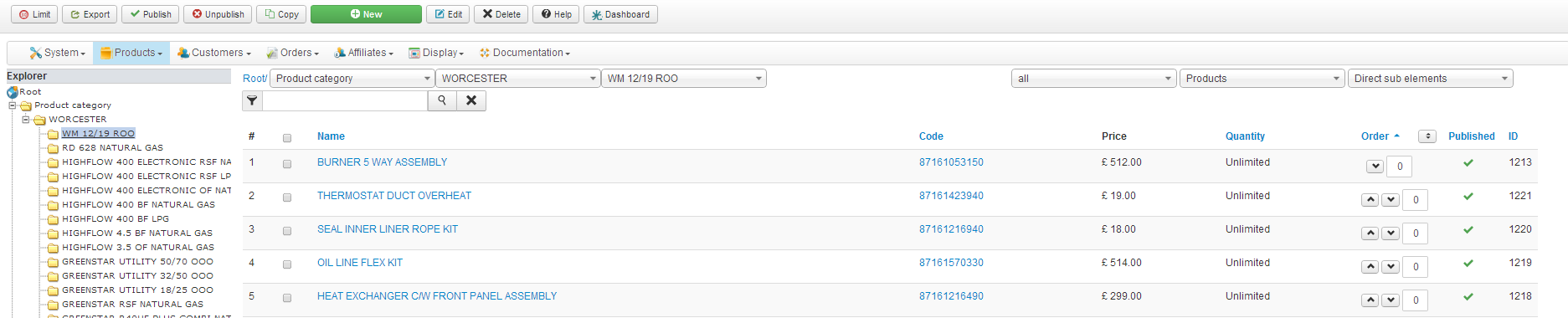
Task: Check the SEAL INNER LINER ROPE KIT checkbox
Action: click(x=287, y=231)
